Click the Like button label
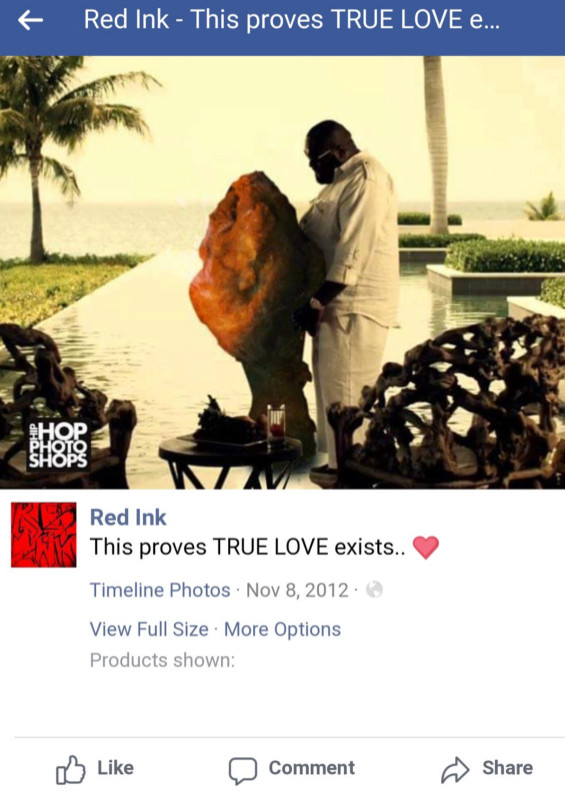Viewport: 565px width, 796px height. point(115,768)
